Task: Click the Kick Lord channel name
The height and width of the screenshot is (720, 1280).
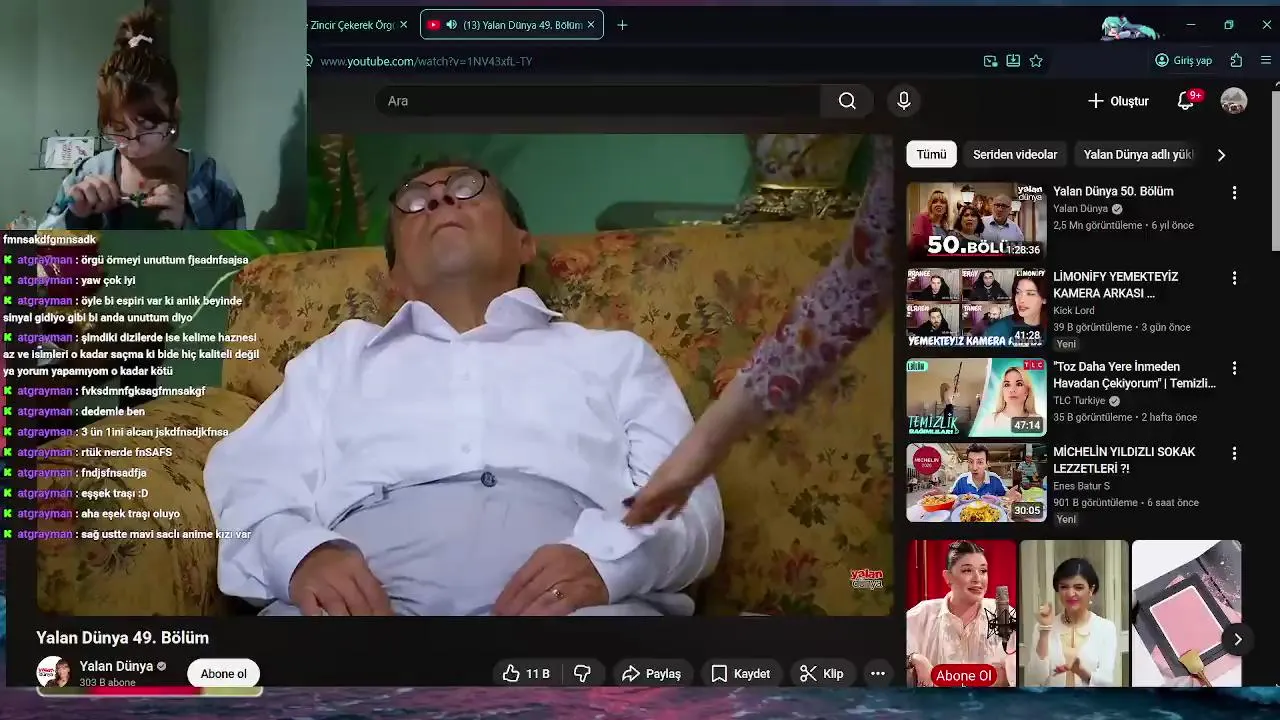Action: [1074, 311]
